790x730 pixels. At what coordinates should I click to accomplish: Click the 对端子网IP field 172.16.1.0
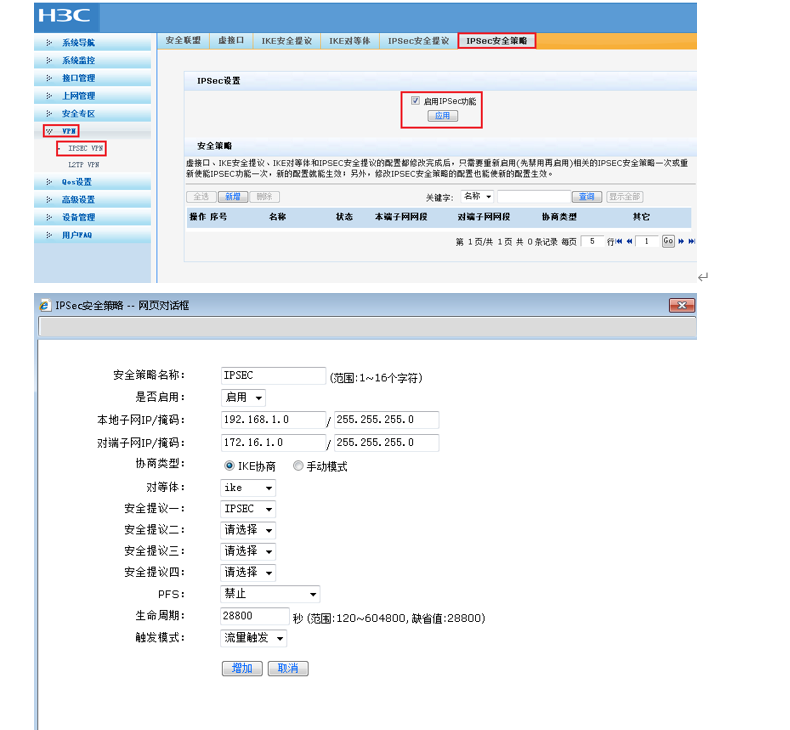(x=273, y=442)
